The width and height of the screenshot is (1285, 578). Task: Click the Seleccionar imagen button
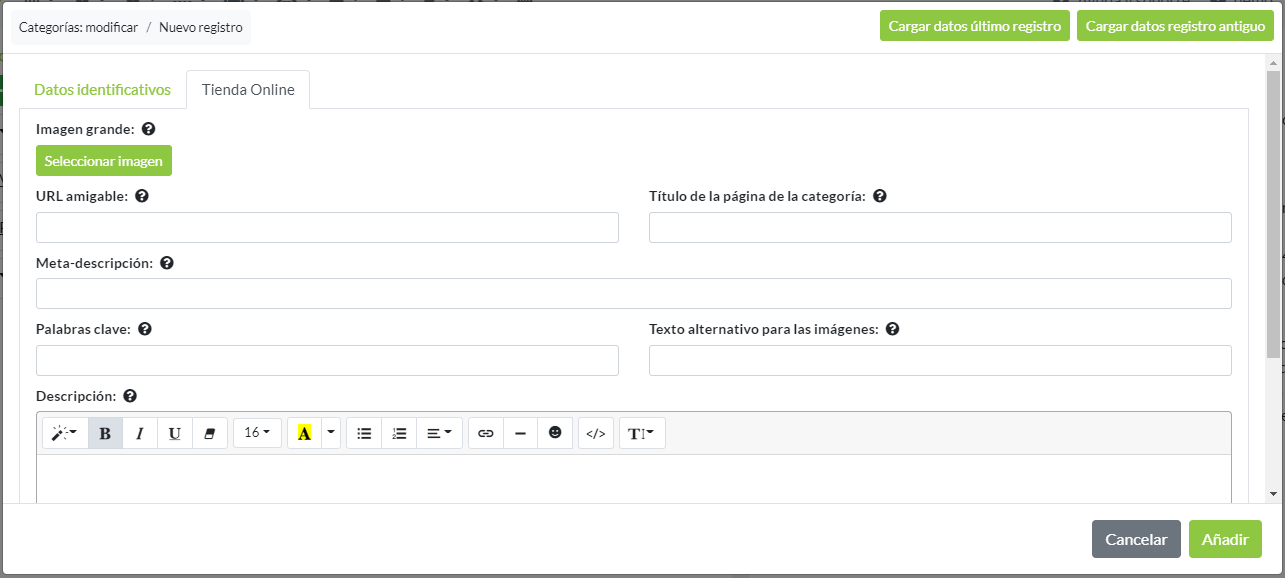pos(104,161)
